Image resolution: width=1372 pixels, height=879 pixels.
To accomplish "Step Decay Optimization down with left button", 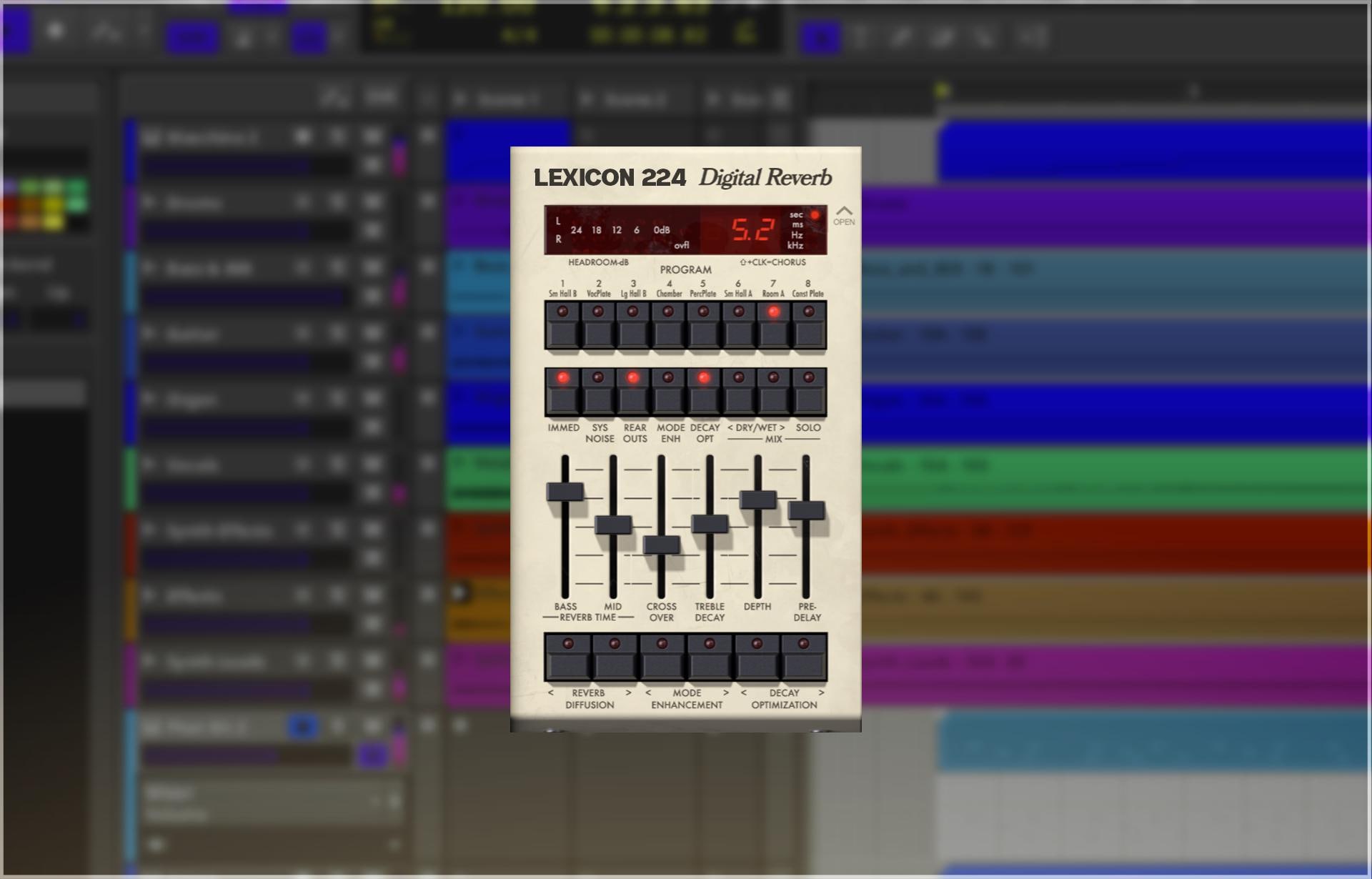I will tap(756, 657).
